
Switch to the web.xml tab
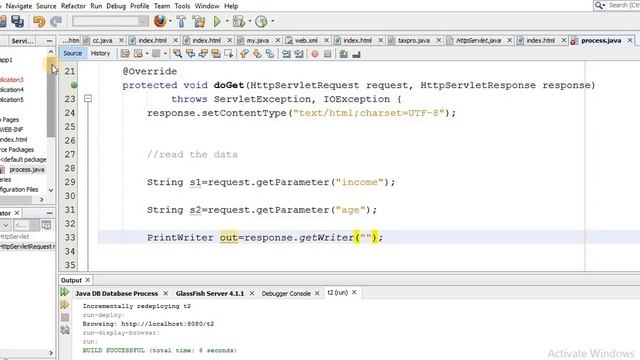pyautogui.click(x=306, y=40)
